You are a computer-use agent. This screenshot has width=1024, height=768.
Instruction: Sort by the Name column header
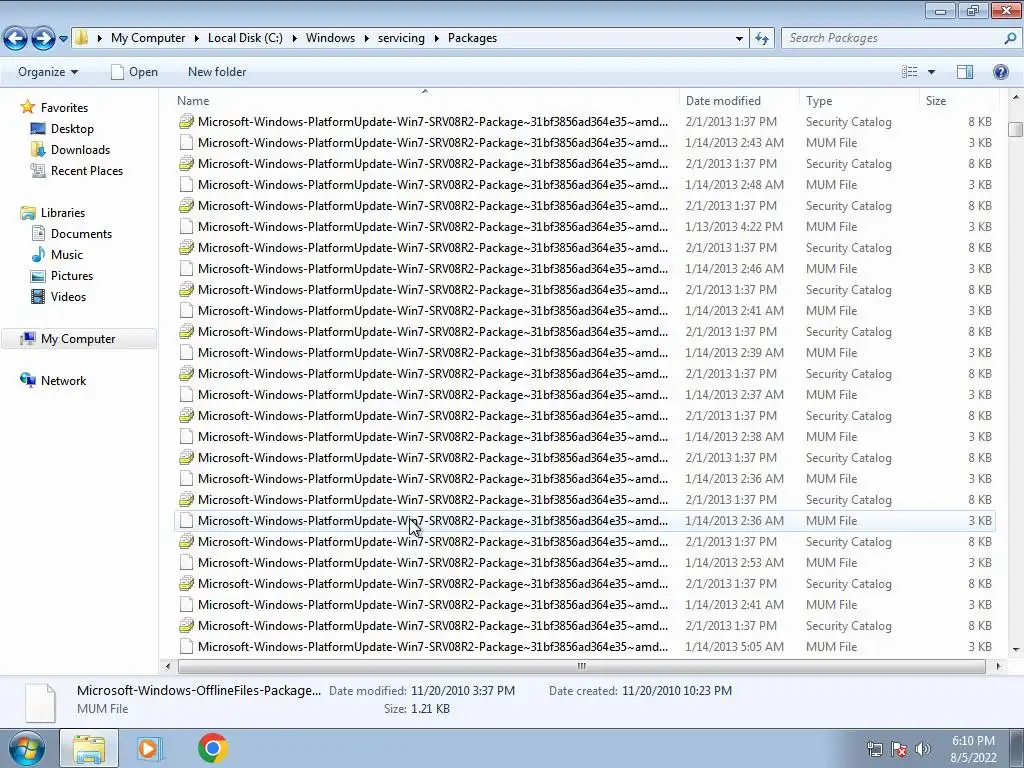(x=427, y=101)
